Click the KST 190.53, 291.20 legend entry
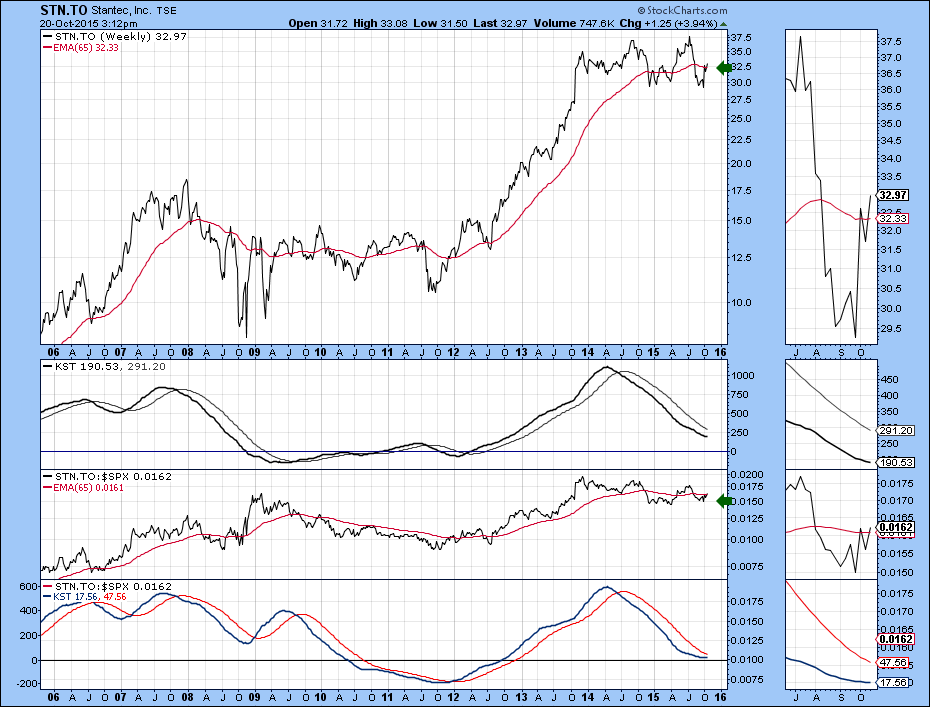The image size is (930, 707). (105, 367)
